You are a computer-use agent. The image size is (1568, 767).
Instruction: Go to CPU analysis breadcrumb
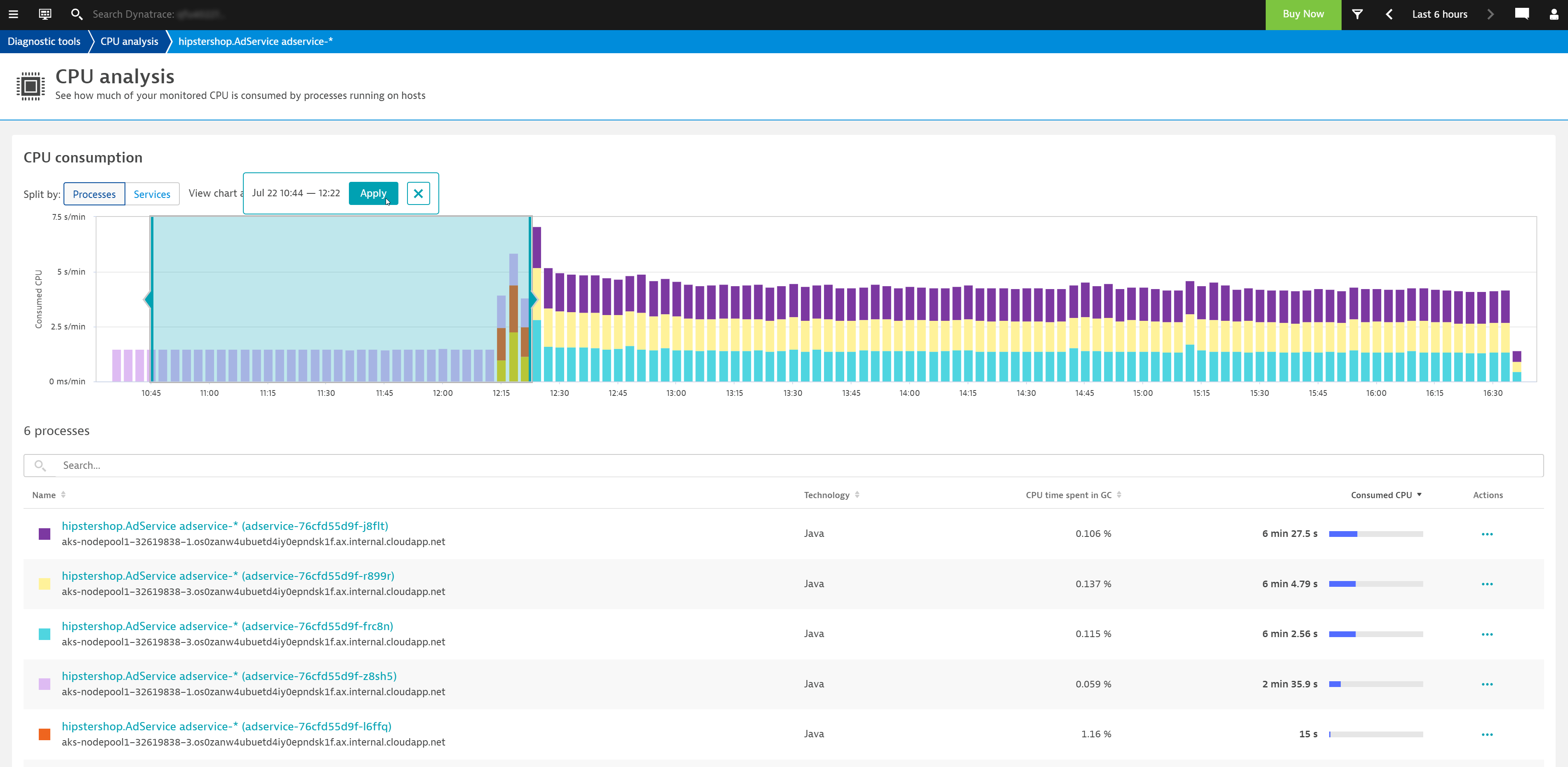[x=129, y=41]
